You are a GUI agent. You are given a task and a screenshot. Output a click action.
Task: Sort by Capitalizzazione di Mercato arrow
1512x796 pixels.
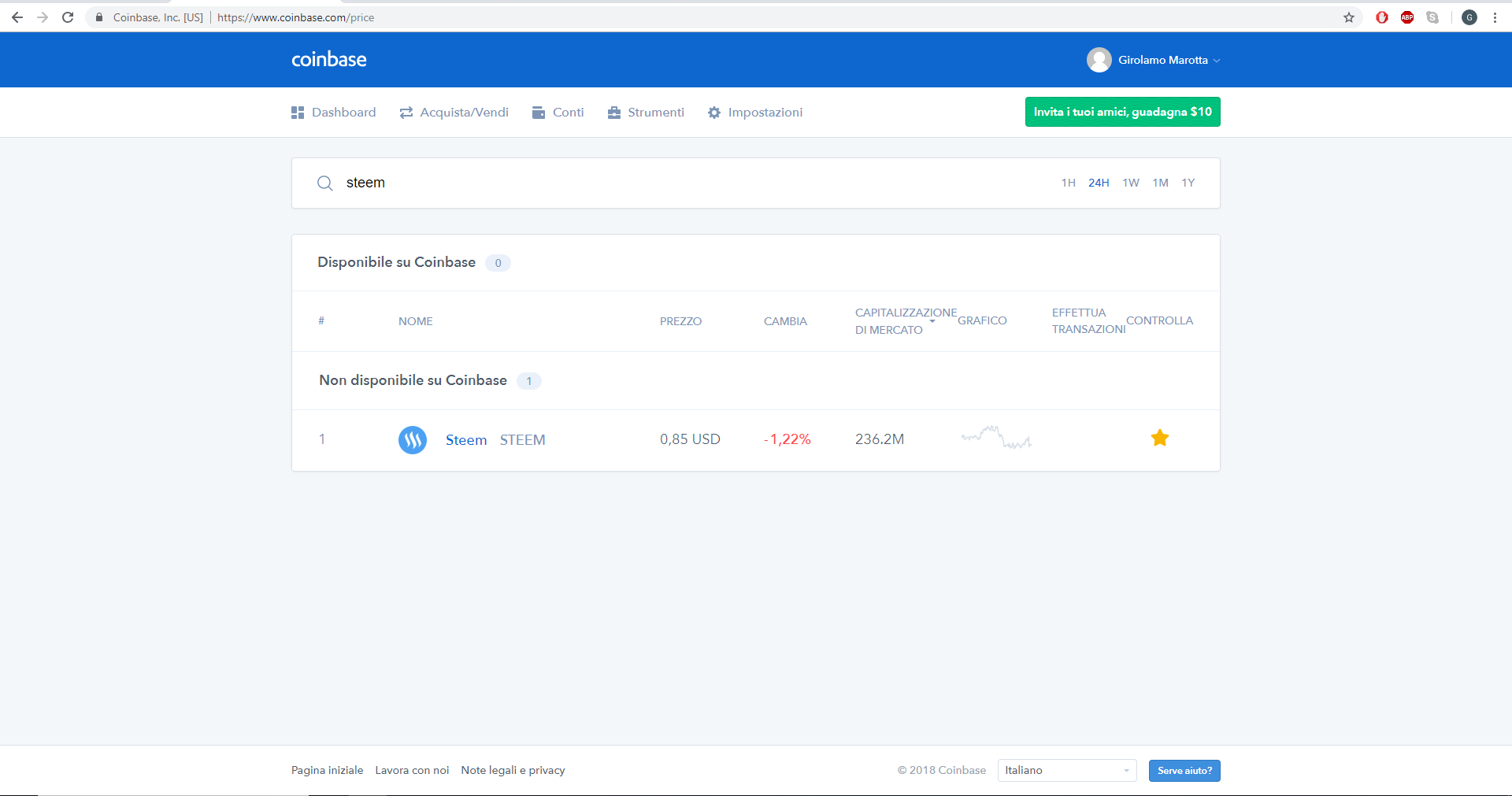(x=932, y=321)
